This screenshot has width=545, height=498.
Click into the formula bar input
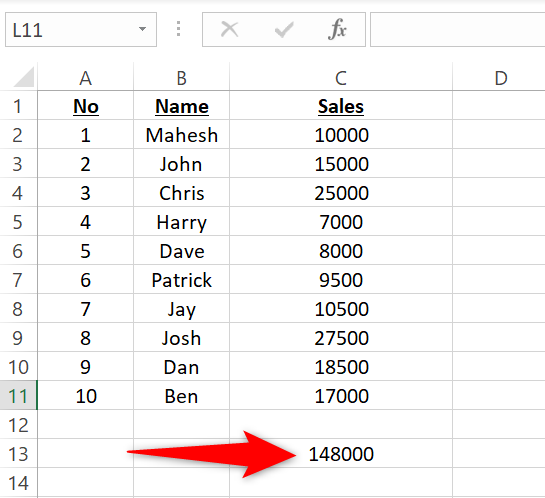coord(457,30)
